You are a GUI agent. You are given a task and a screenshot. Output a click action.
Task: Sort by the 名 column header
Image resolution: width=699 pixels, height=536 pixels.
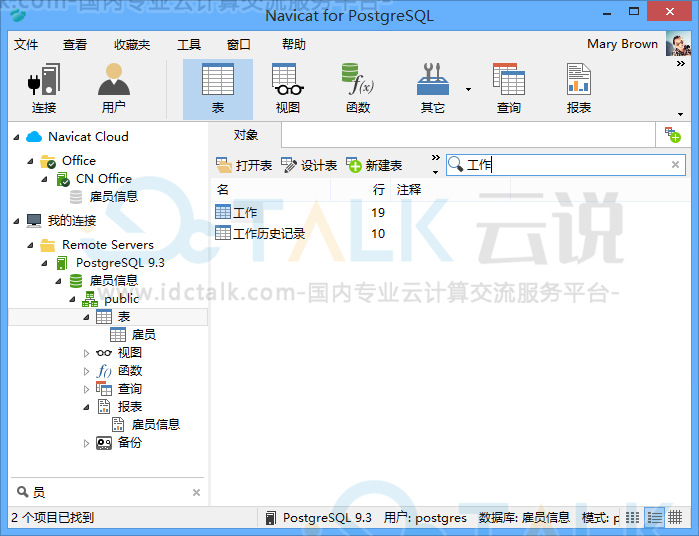[271, 190]
